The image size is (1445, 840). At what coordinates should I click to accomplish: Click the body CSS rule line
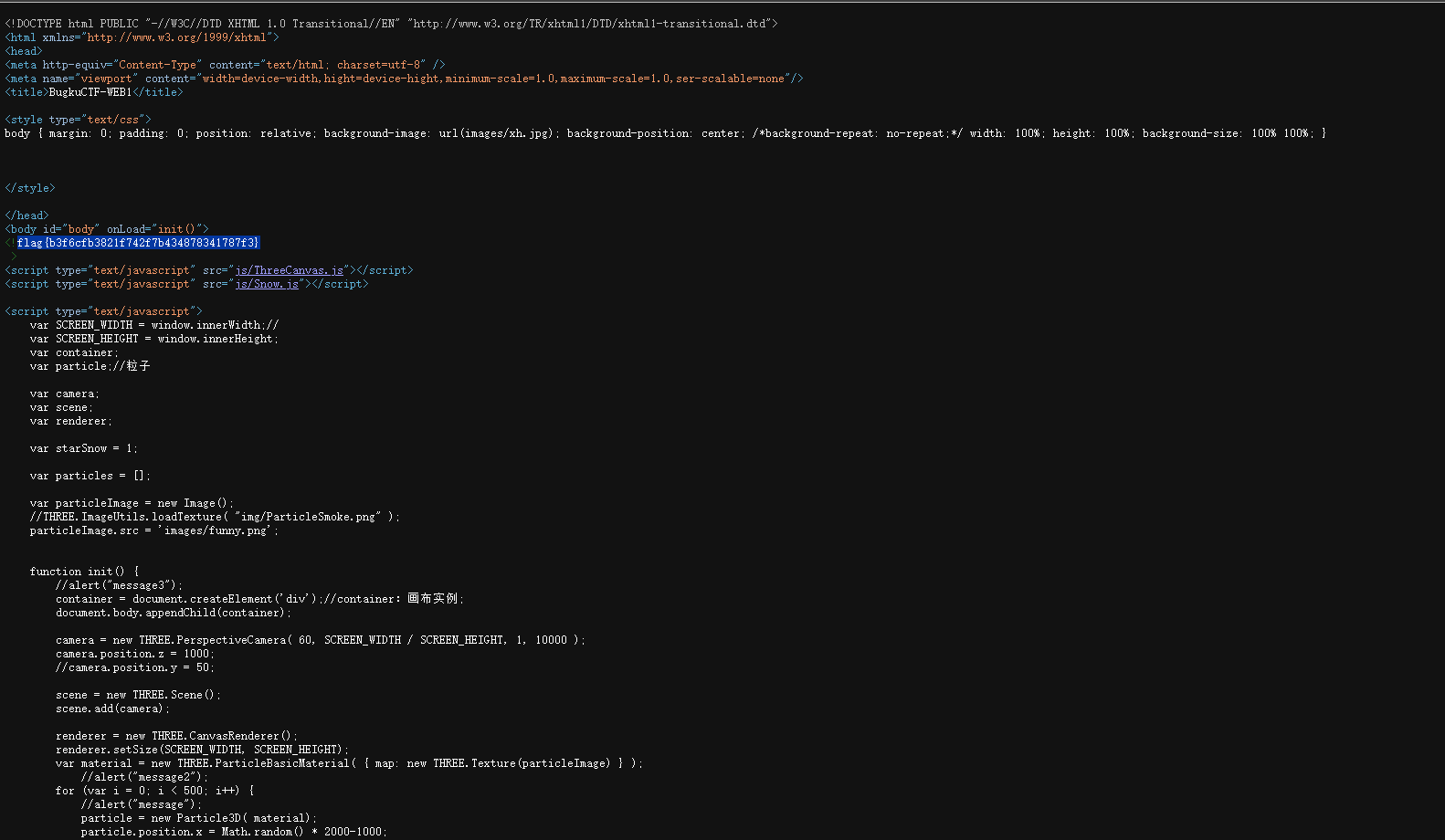[665, 133]
